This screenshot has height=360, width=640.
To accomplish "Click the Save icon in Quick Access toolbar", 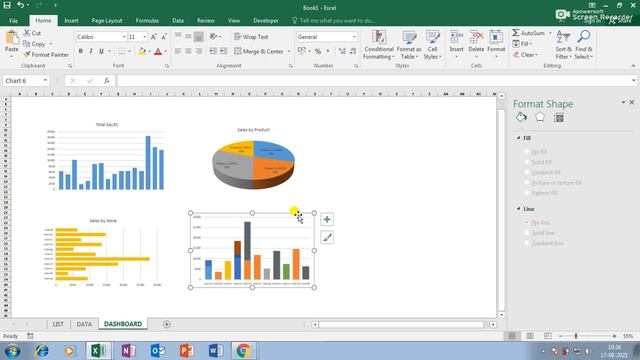I will coord(7,6).
